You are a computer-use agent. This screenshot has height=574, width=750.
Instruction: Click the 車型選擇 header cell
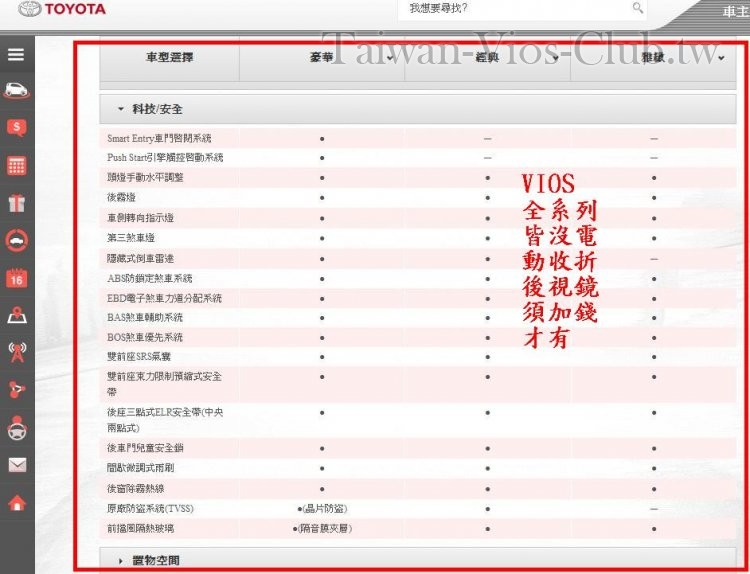click(169, 57)
